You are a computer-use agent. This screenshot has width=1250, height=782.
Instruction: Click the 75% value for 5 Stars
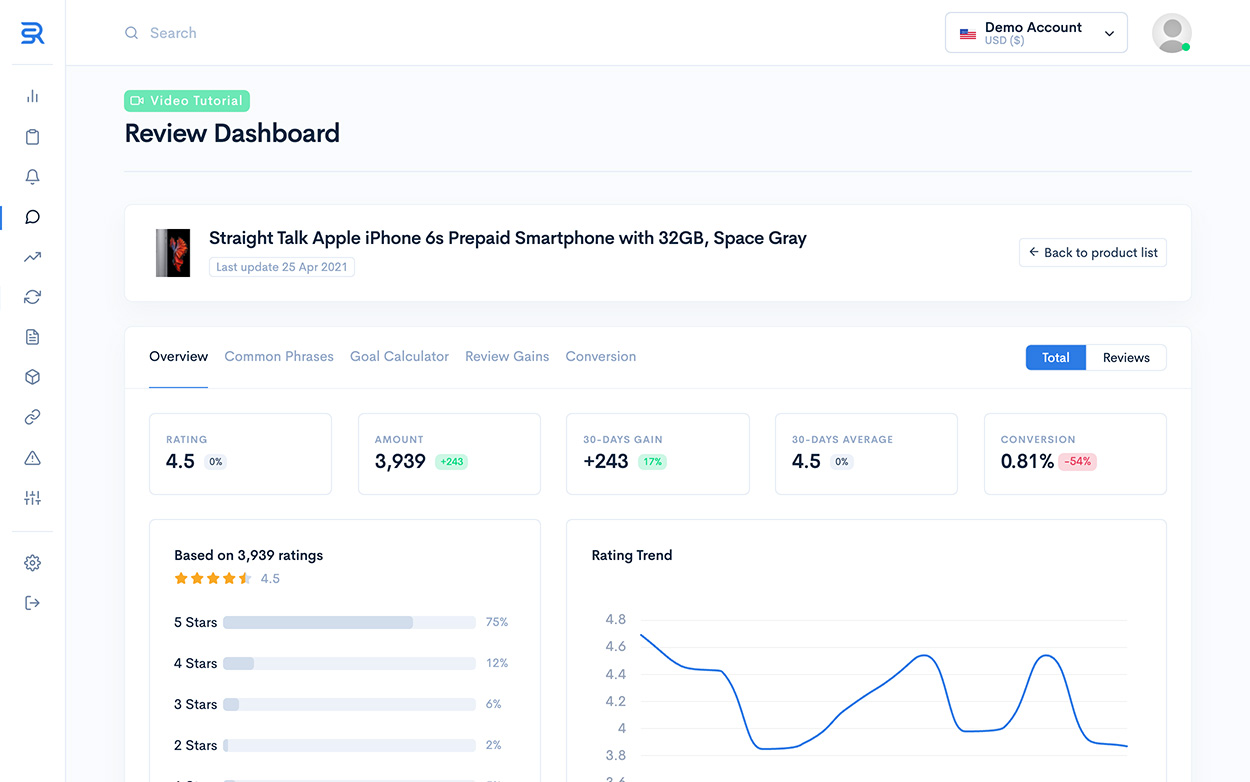tap(497, 622)
